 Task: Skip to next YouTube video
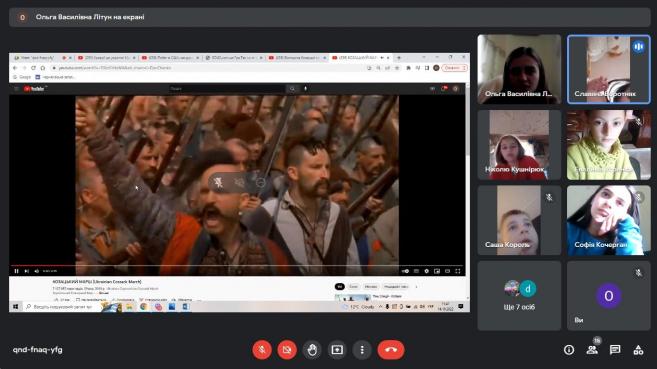[x=26, y=271]
